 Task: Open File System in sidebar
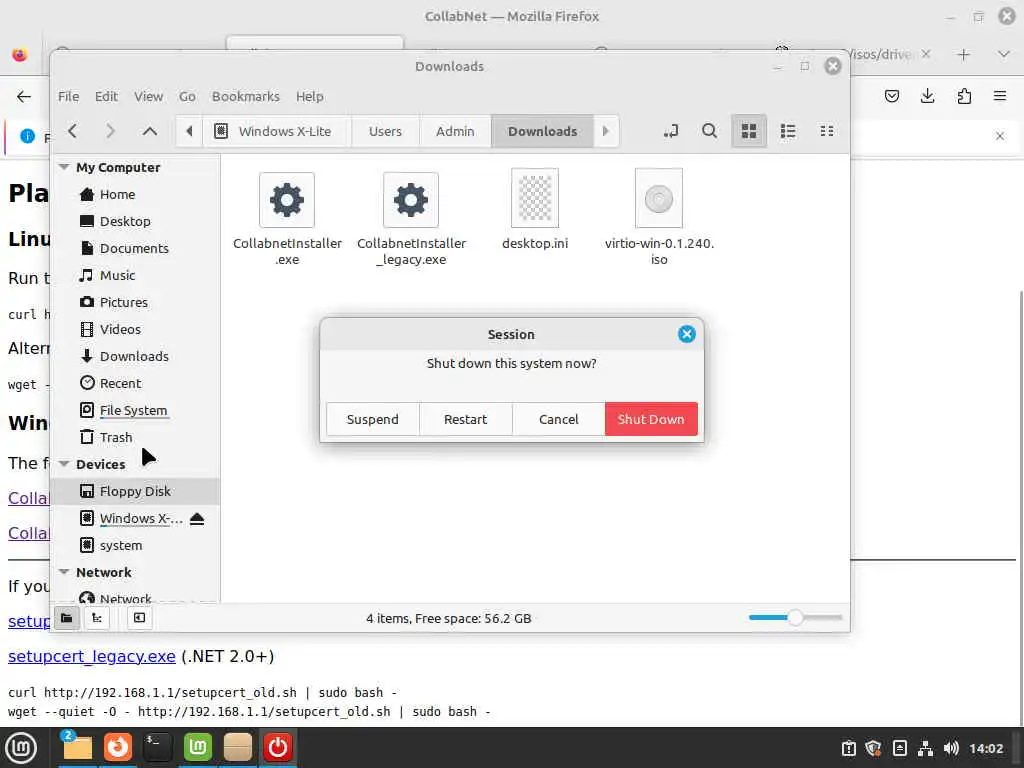tap(133, 410)
